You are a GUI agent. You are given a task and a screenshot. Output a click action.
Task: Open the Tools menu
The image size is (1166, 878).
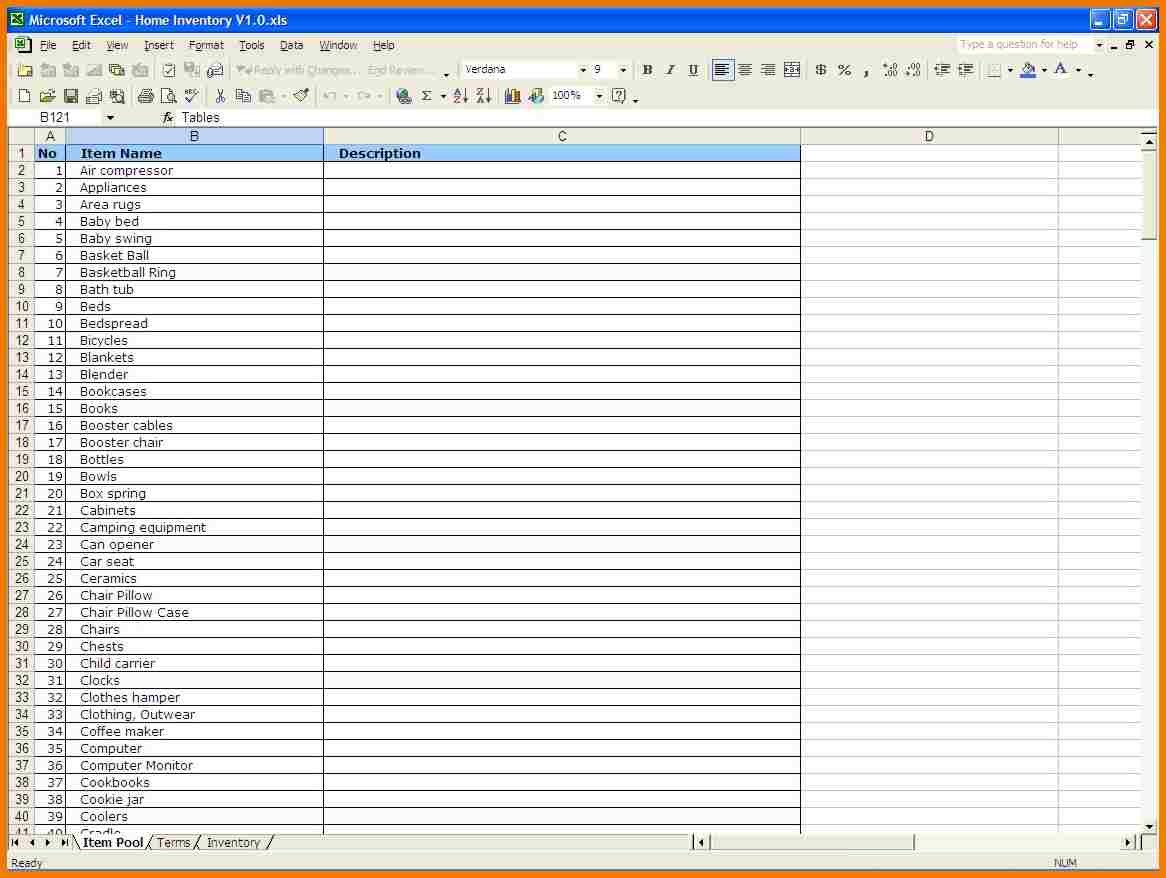click(251, 45)
